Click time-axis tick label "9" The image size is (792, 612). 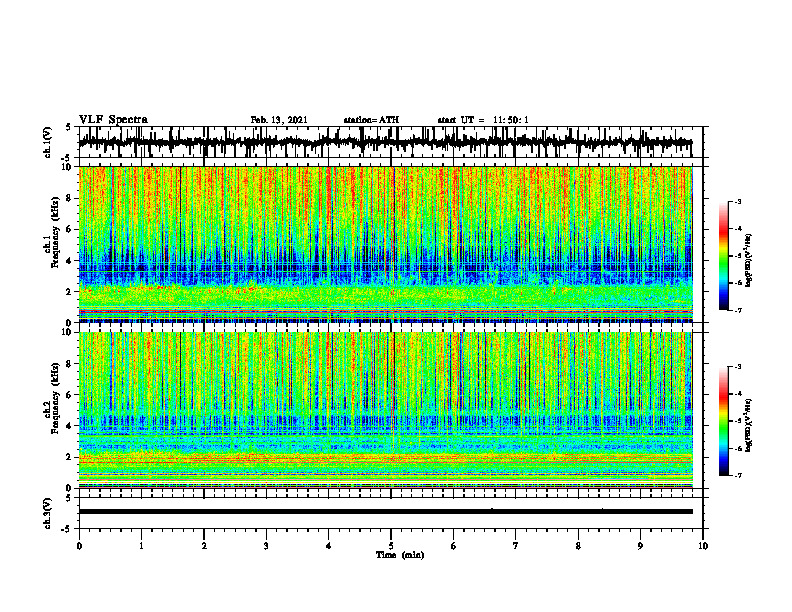pos(640,546)
